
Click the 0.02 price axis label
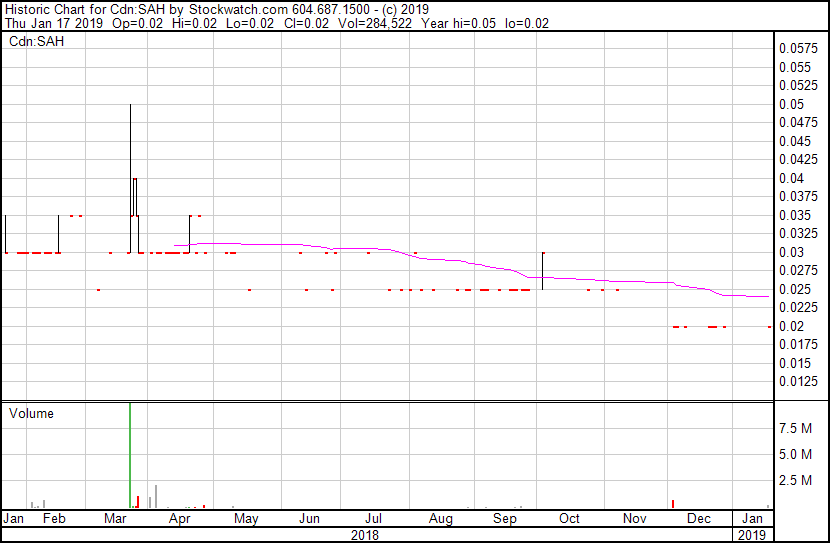[x=792, y=326]
